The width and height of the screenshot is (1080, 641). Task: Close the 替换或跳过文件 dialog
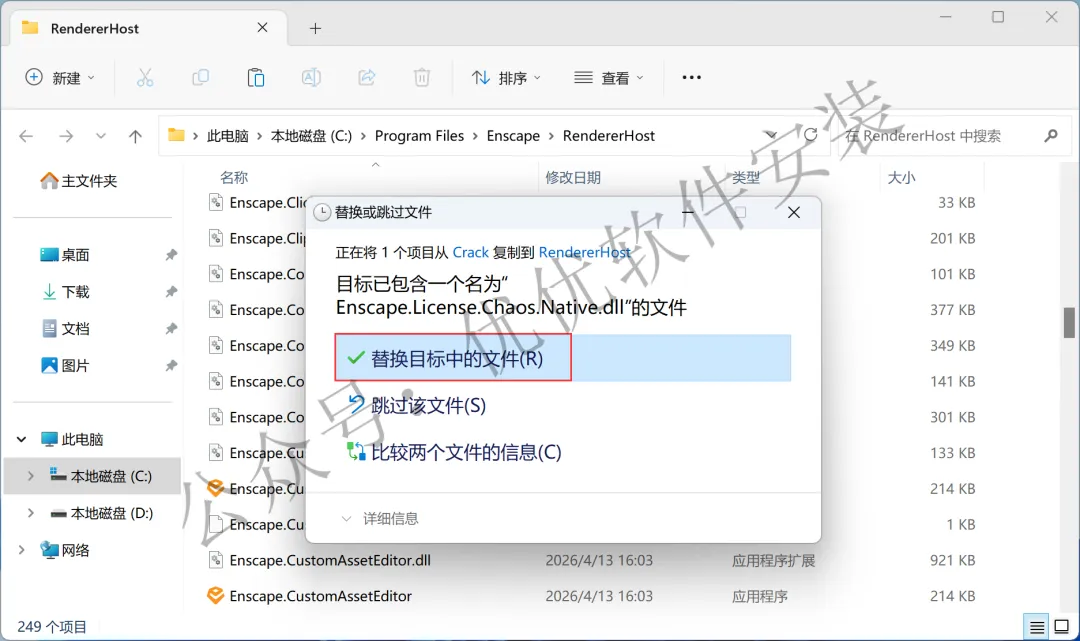(x=793, y=213)
